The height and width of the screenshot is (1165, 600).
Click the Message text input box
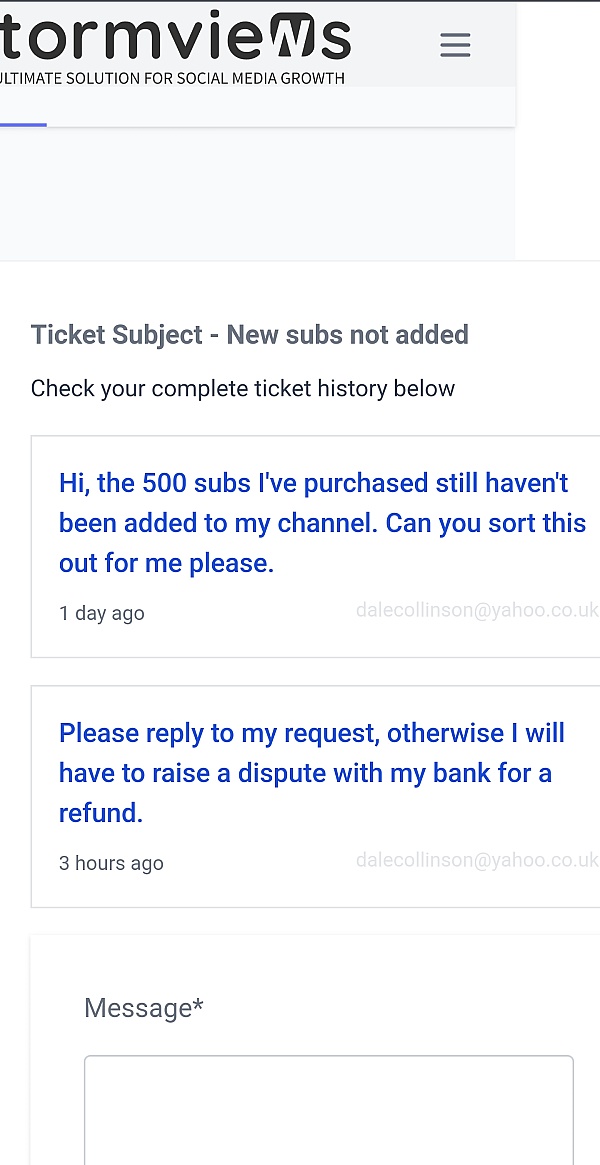pos(329,1110)
